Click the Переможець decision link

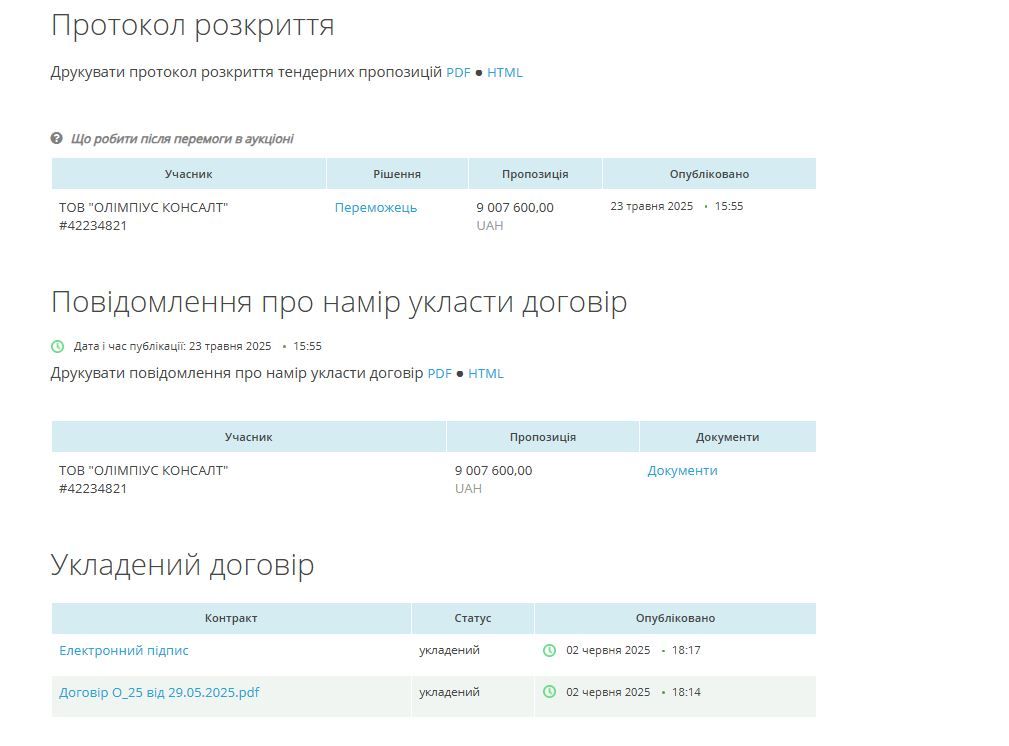pyautogui.click(x=375, y=208)
